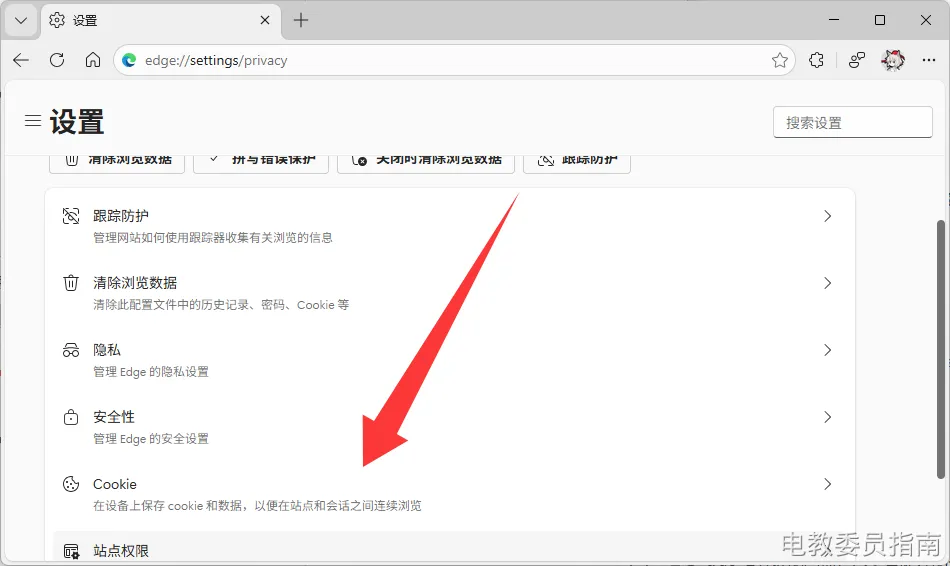950x566 pixels.
Task: Click the 搜索设置 search field
Action: tap(852, 122)
